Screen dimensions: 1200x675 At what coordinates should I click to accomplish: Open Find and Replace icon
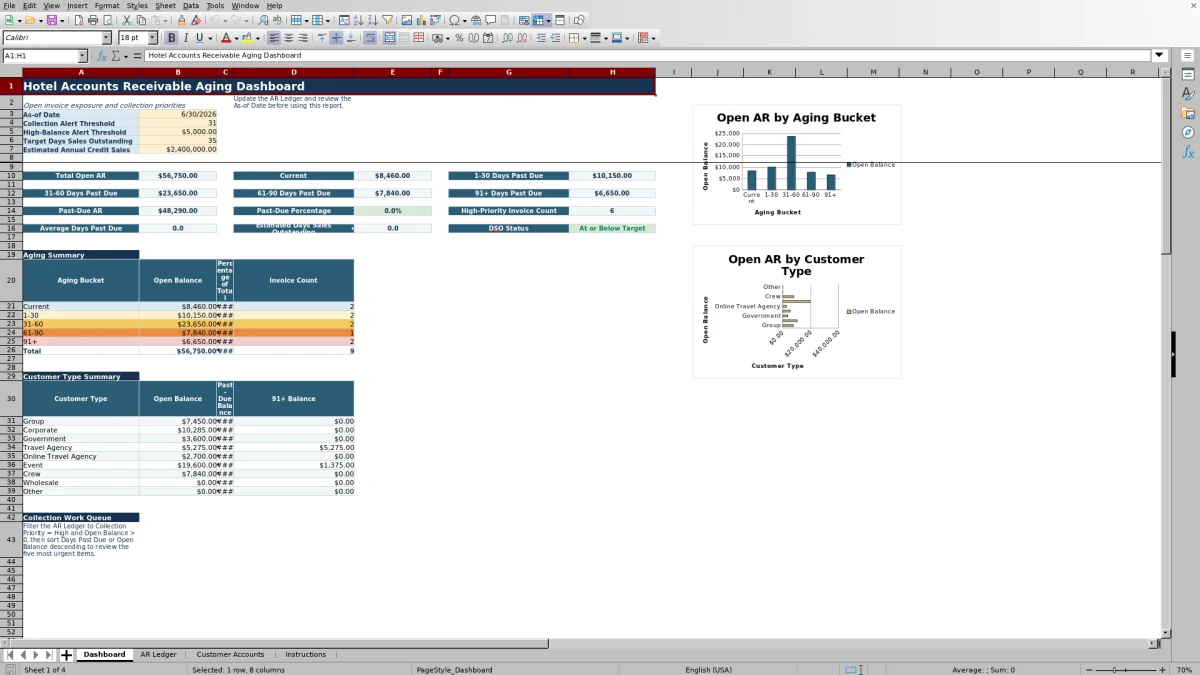(x=263, y=20)
